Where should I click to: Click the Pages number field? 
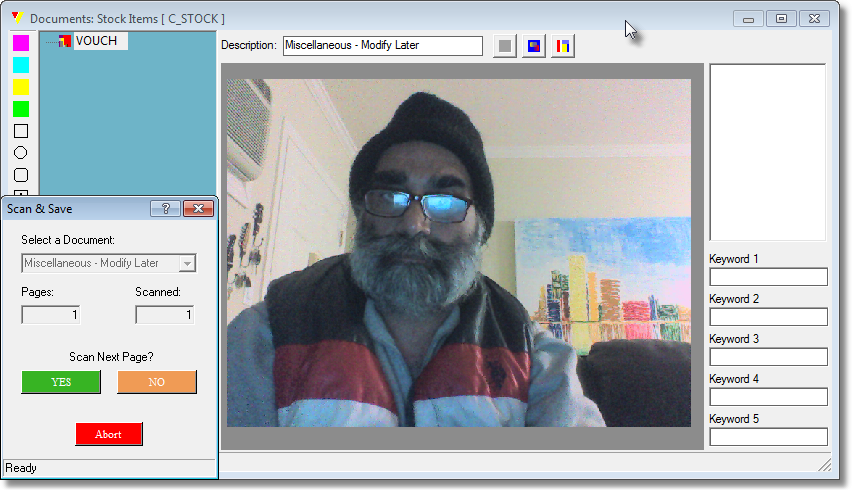tap(51, 315)
